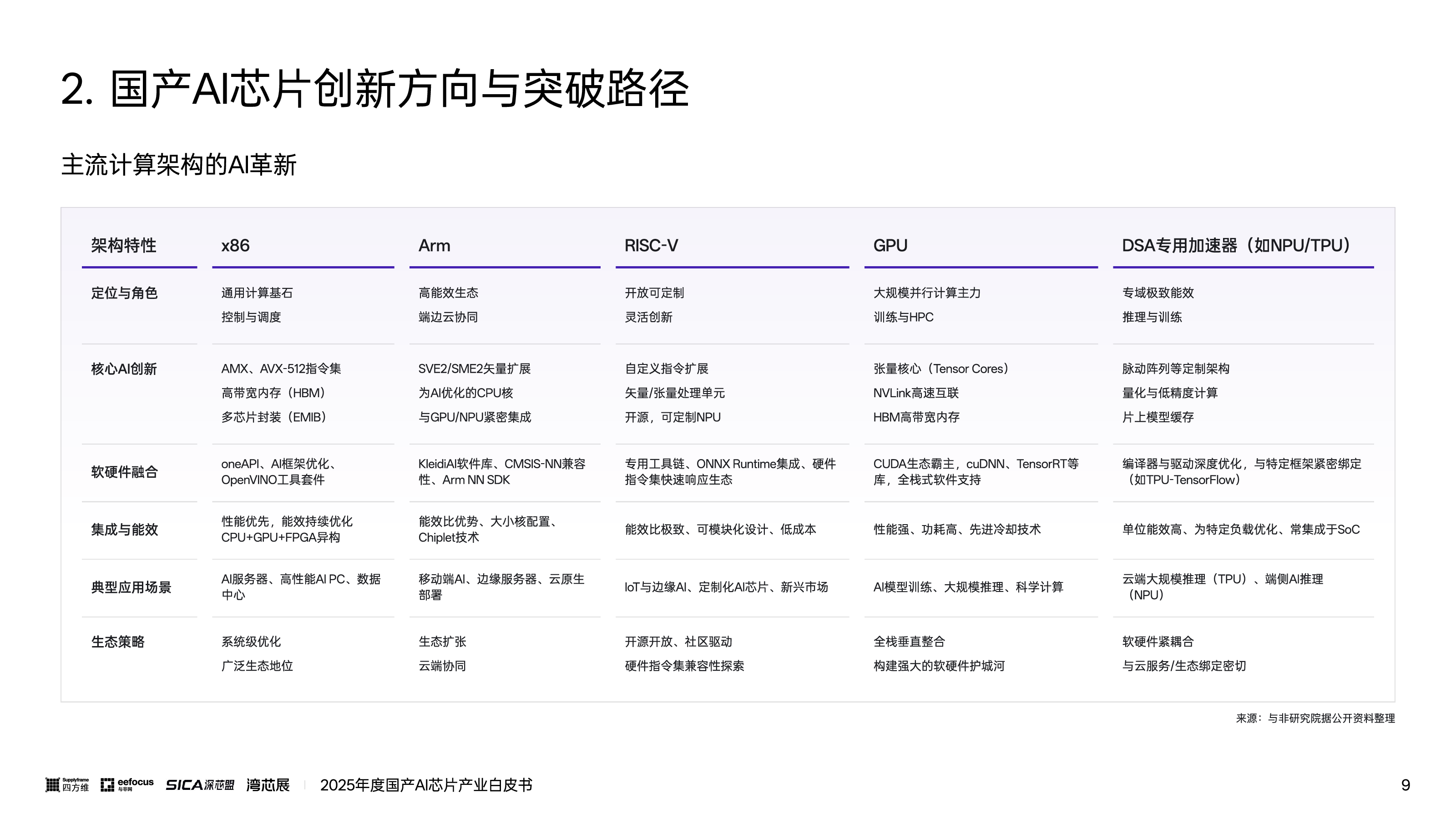
Task: Click the 生态策略 row label
Action: [118, 642]
